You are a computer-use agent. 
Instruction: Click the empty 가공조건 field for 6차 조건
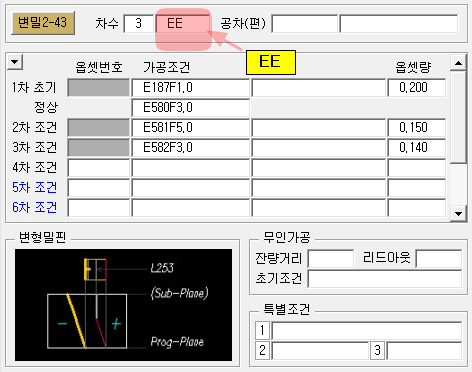[191, 208]
